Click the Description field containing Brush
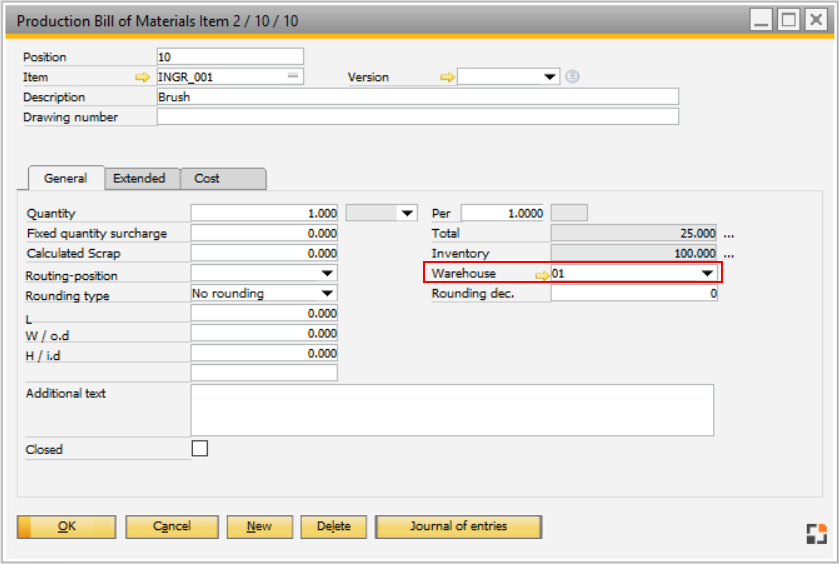The height and width of the screenshot is (564, 839). pos(418,97)
